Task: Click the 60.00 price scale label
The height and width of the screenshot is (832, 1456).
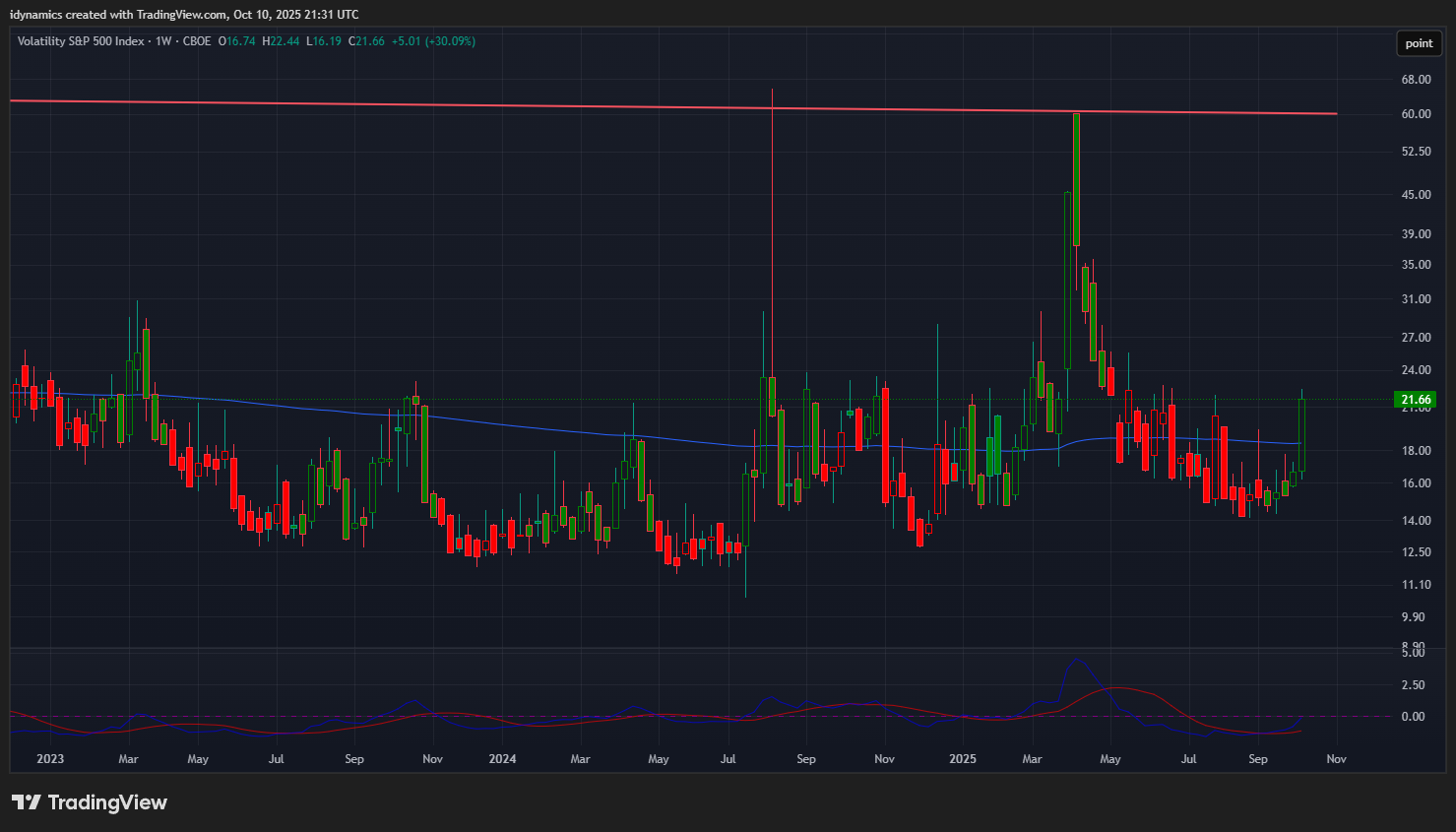Action: coord(1416,114)
